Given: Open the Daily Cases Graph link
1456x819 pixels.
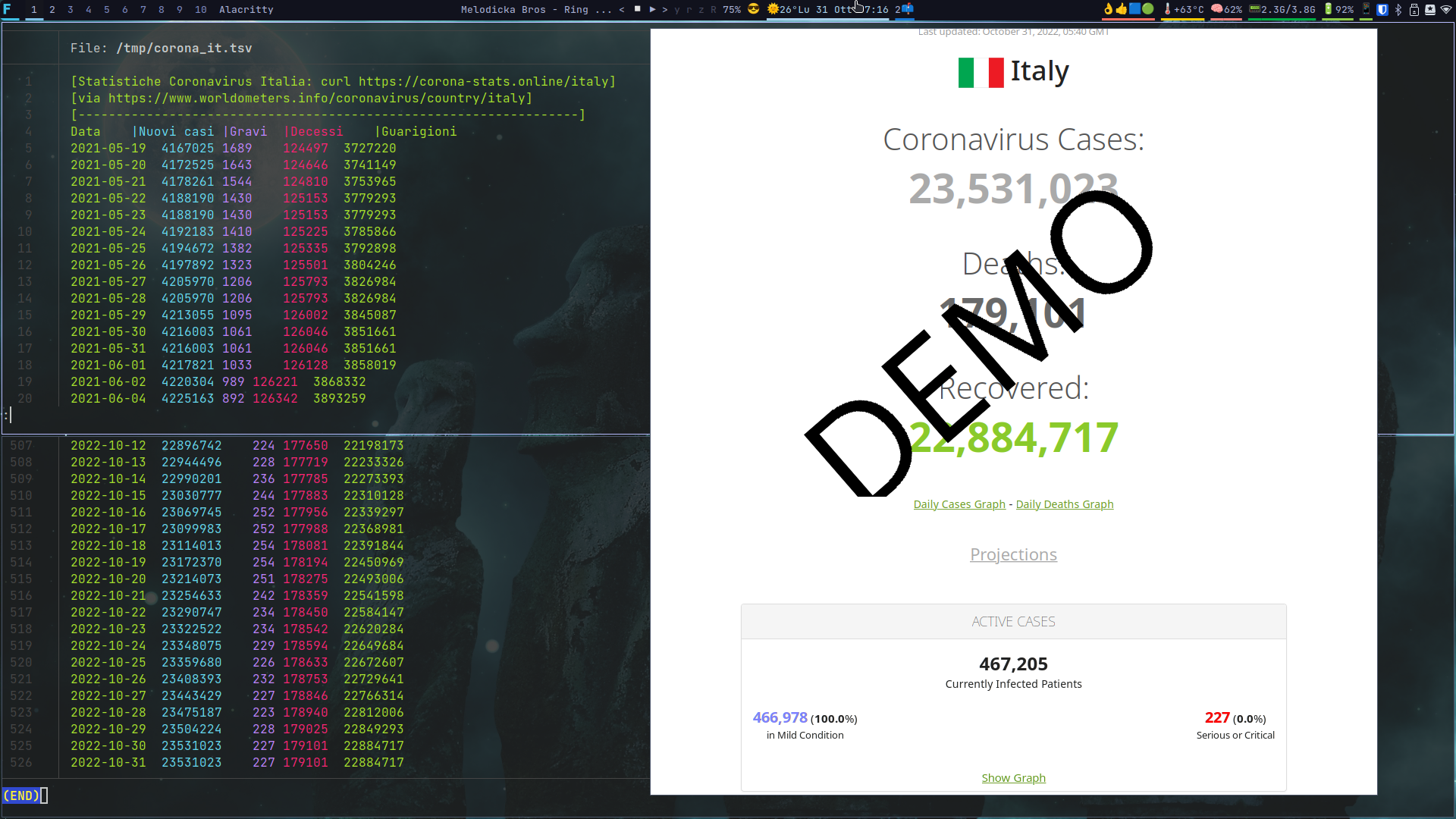Looking at the screenshot, I should tap(959, 504).
